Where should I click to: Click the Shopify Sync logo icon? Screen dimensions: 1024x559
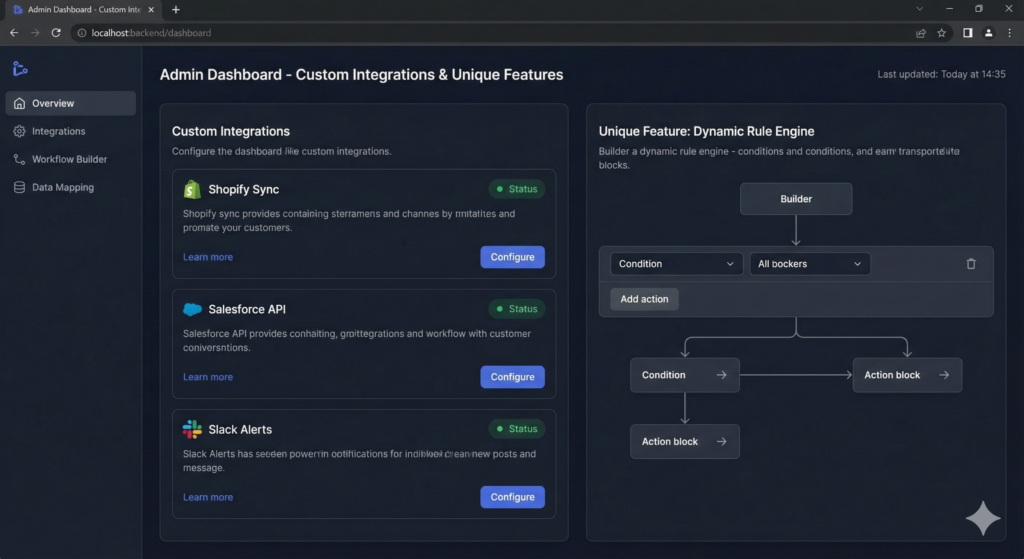tap(192, 189)
